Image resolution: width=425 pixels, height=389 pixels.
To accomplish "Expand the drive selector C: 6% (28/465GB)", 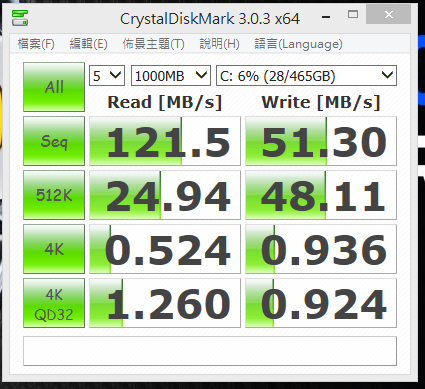I will tap(306, 76).
